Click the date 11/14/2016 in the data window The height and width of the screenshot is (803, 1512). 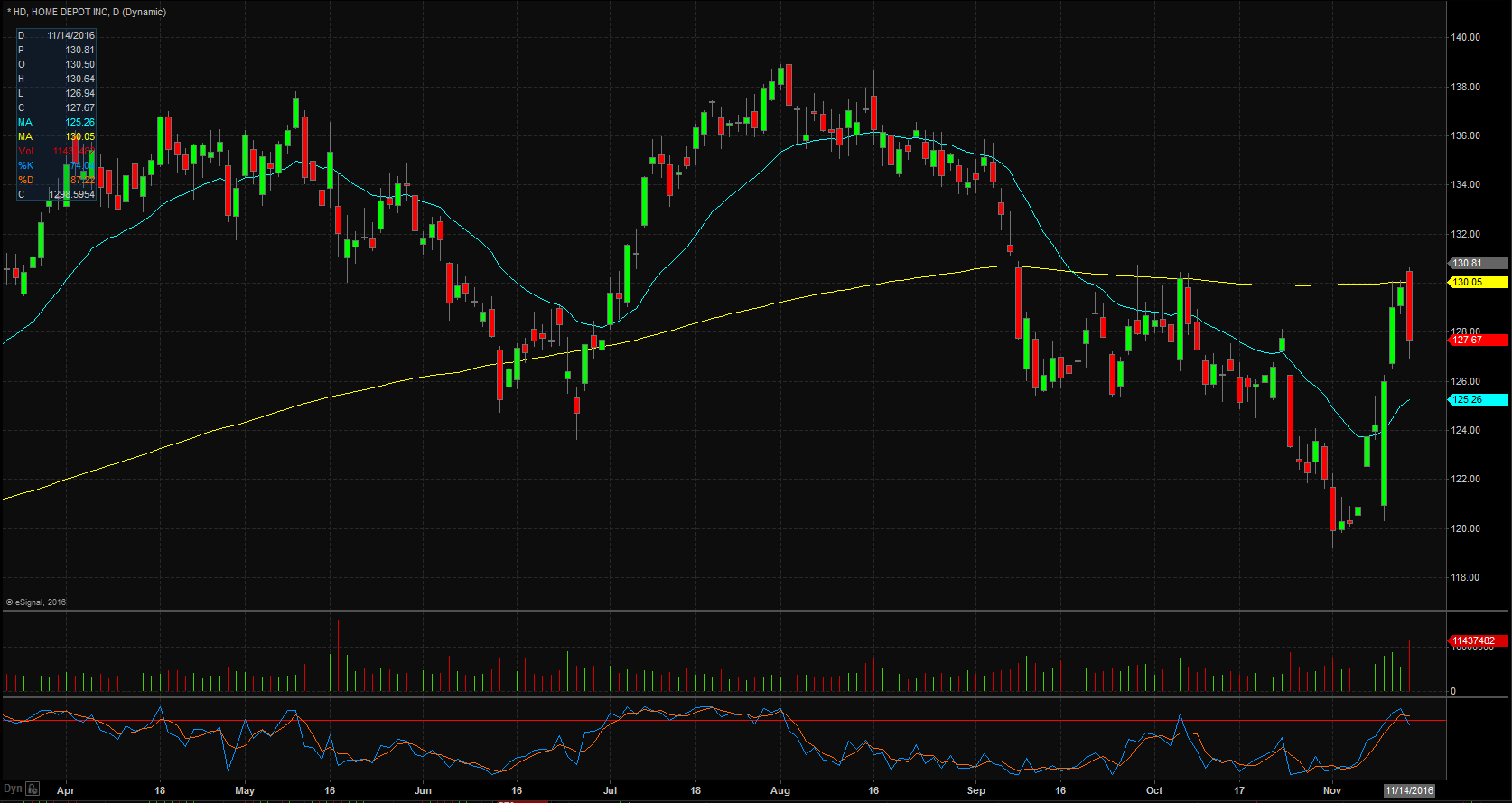tap(70, 36)
